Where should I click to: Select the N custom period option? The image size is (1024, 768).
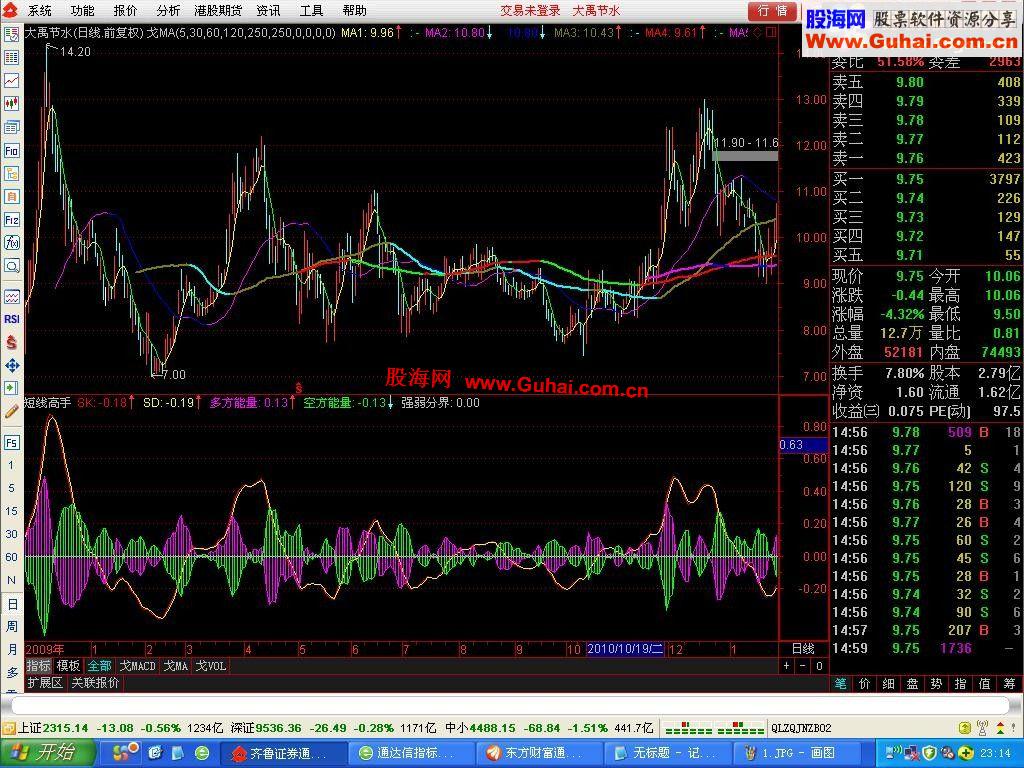click(11, 580)
